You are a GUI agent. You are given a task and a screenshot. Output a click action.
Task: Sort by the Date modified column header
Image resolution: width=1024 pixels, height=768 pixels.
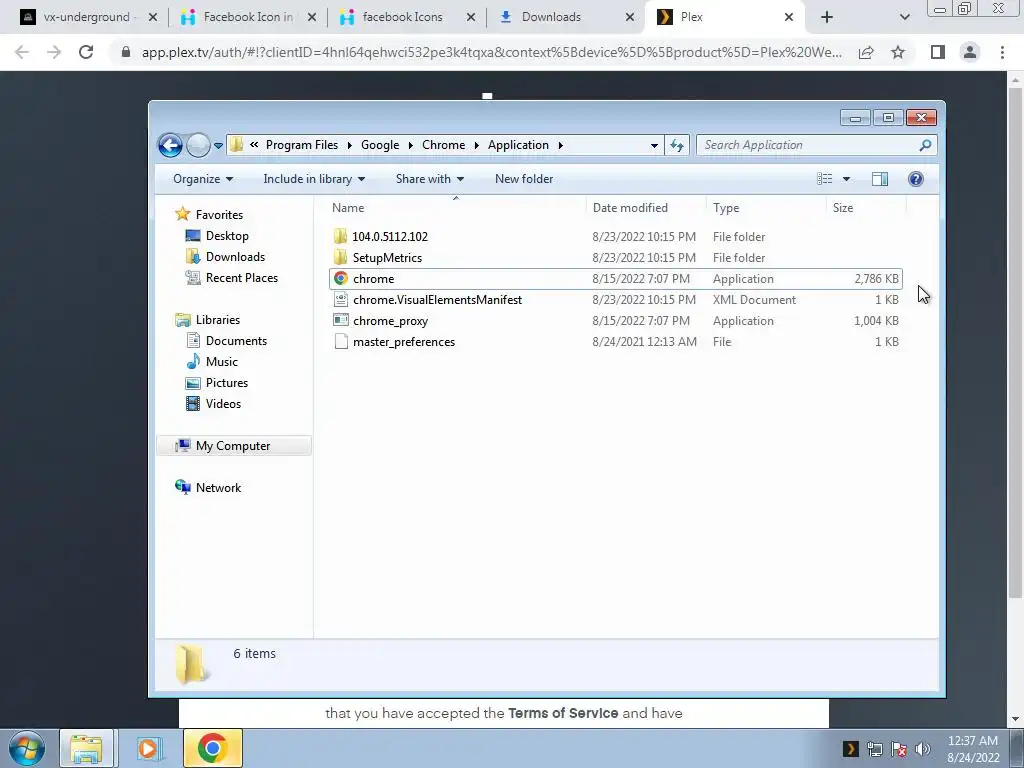[646, 208]
